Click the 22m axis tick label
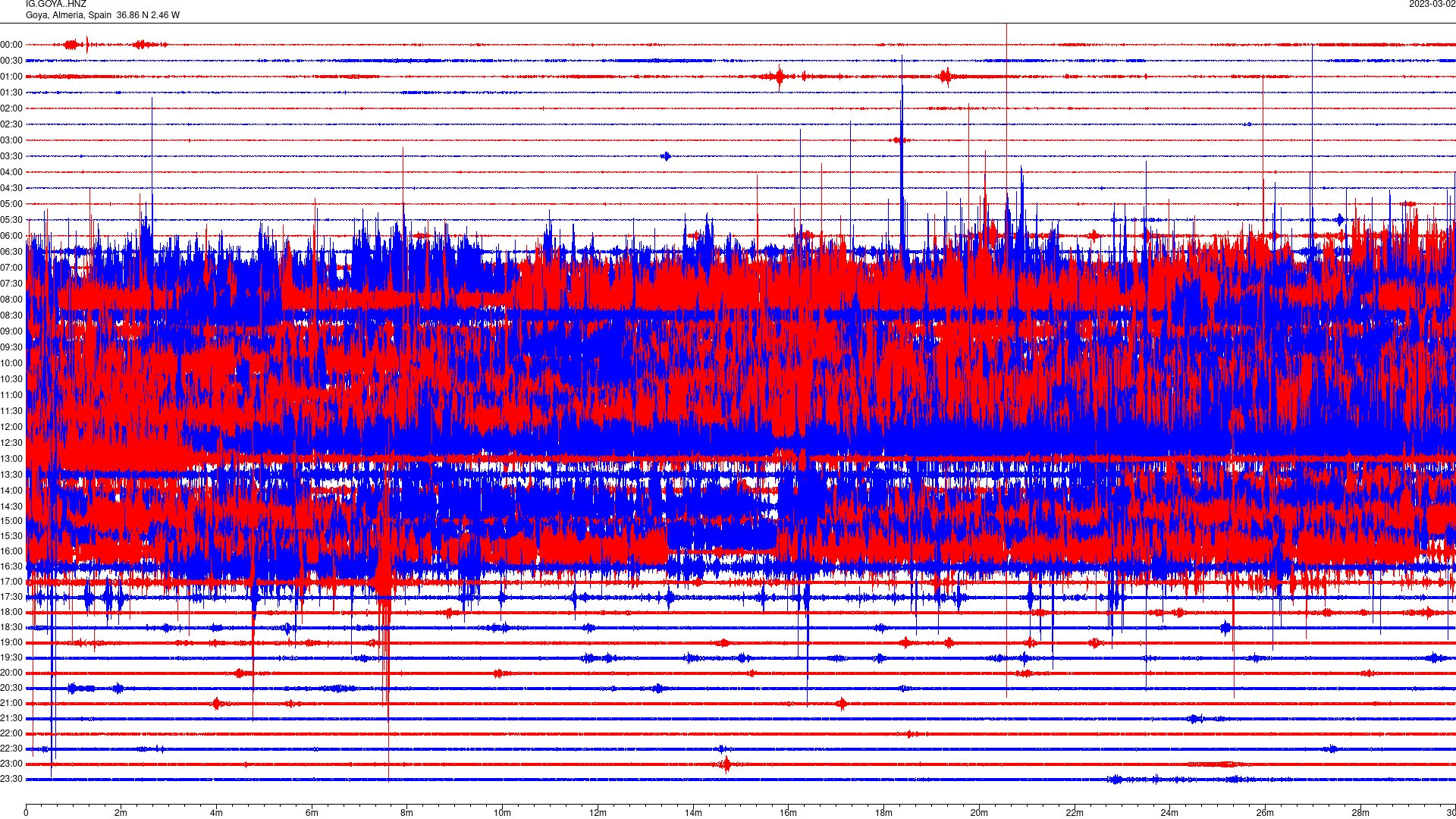1456x819 pixels. pos(1075,813)
